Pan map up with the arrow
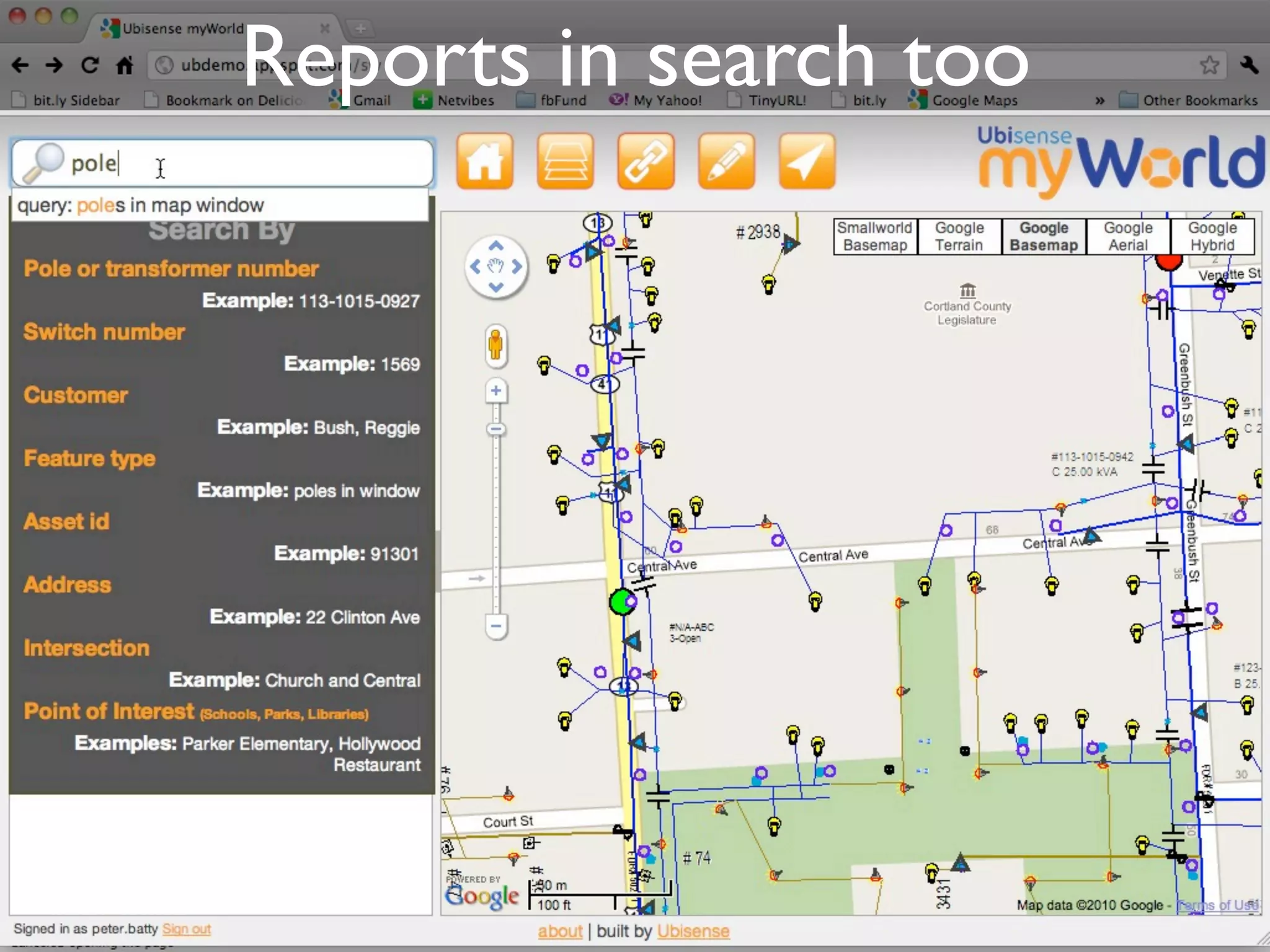Image resolution: width=1270 pixels, height=952 pixels. pos(495,246)
